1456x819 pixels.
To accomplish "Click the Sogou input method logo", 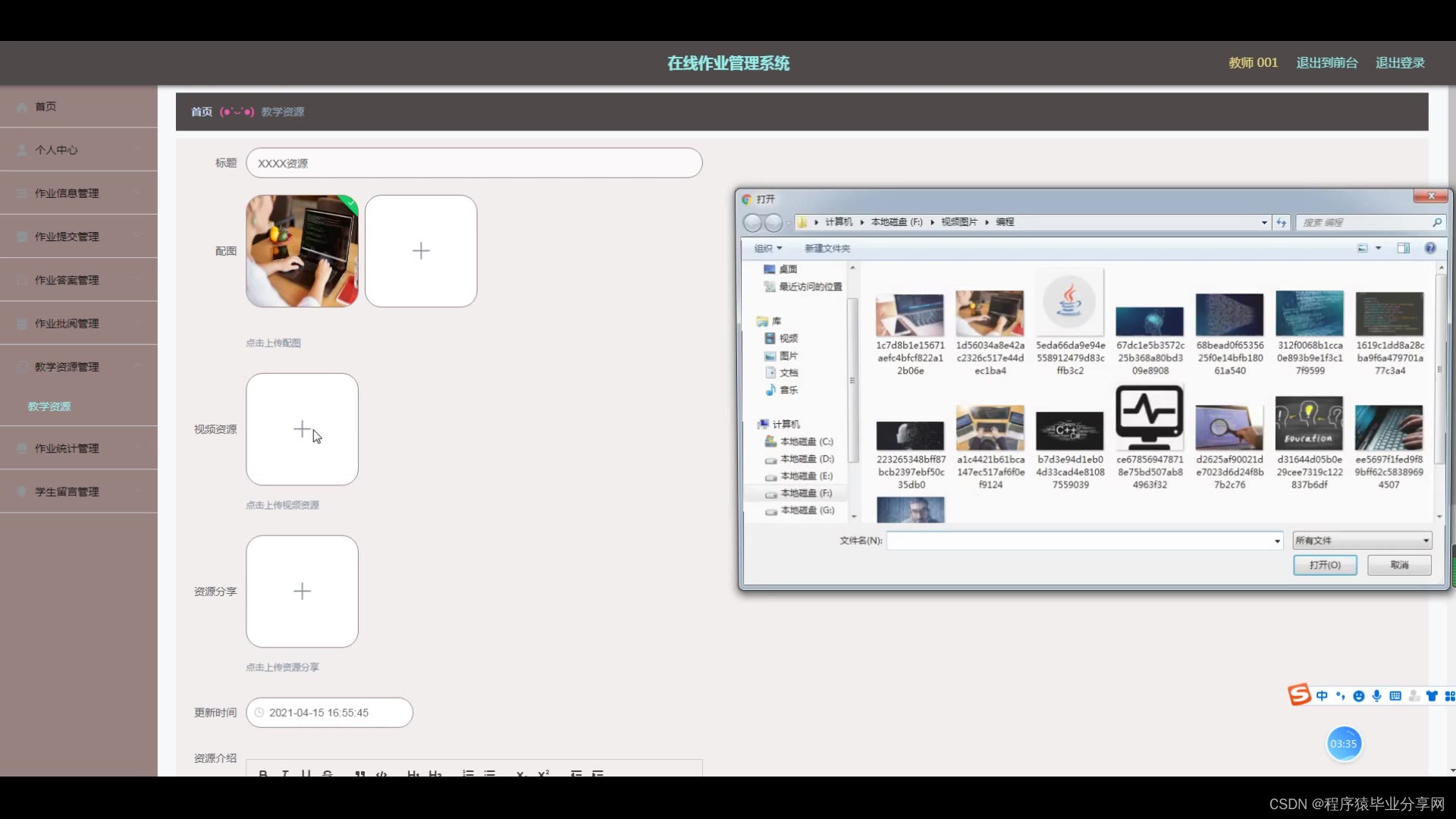I will click(x=1299, y=695).
